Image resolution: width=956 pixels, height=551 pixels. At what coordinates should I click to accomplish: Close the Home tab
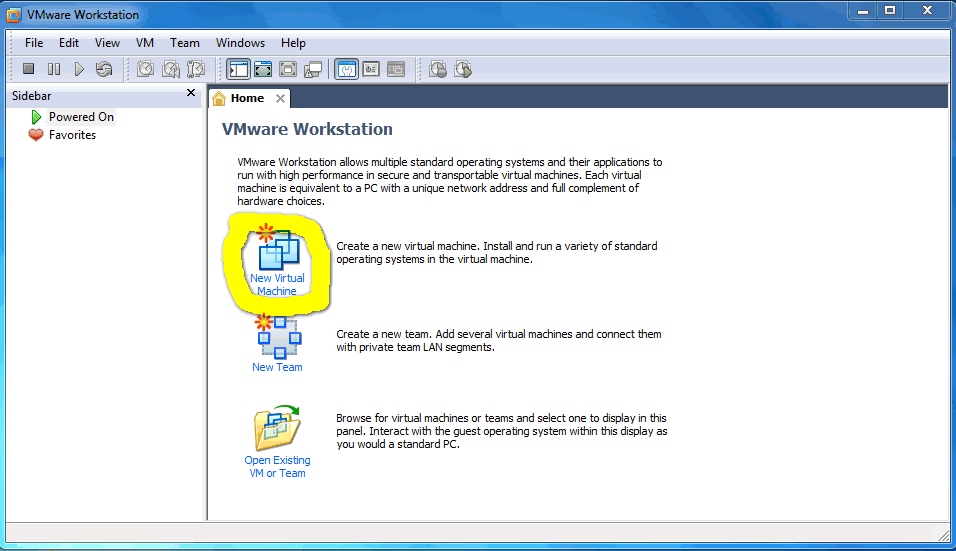280,98
